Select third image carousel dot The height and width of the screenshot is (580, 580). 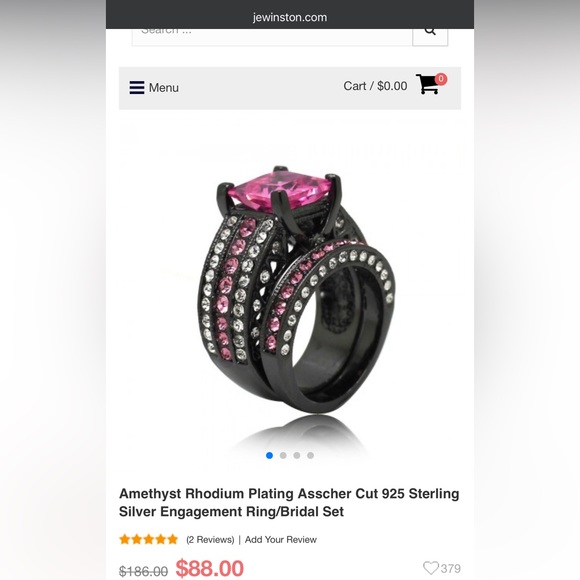297,455
